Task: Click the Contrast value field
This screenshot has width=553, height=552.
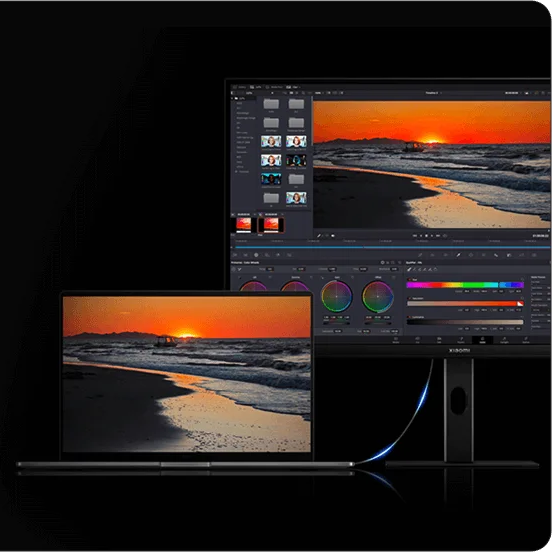Action: (x=332, y=269)
